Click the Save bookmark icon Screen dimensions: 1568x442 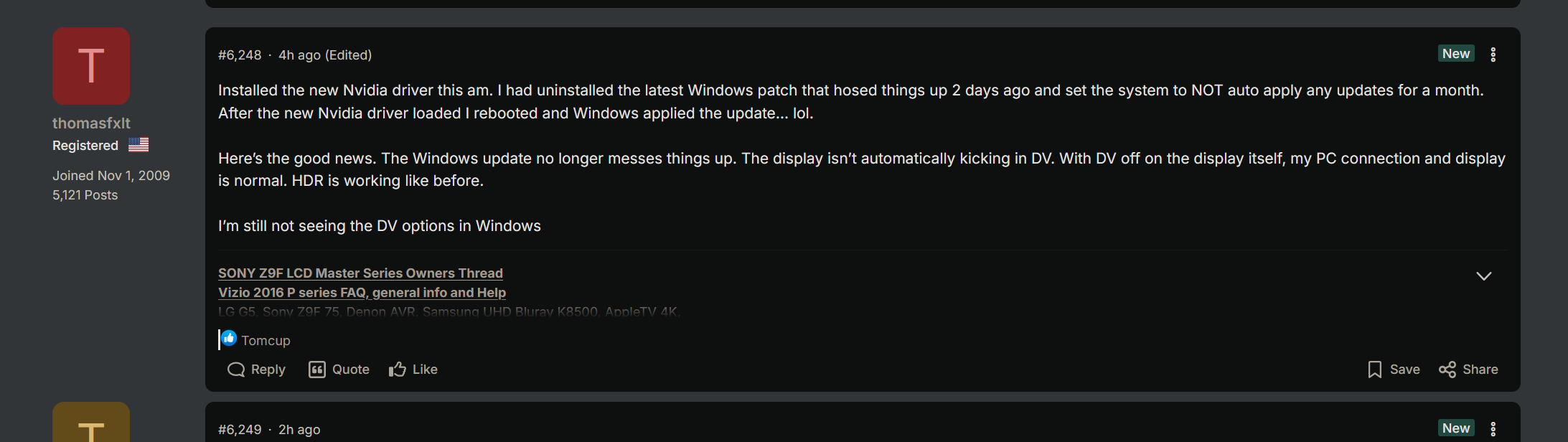tap(1375, 369)
